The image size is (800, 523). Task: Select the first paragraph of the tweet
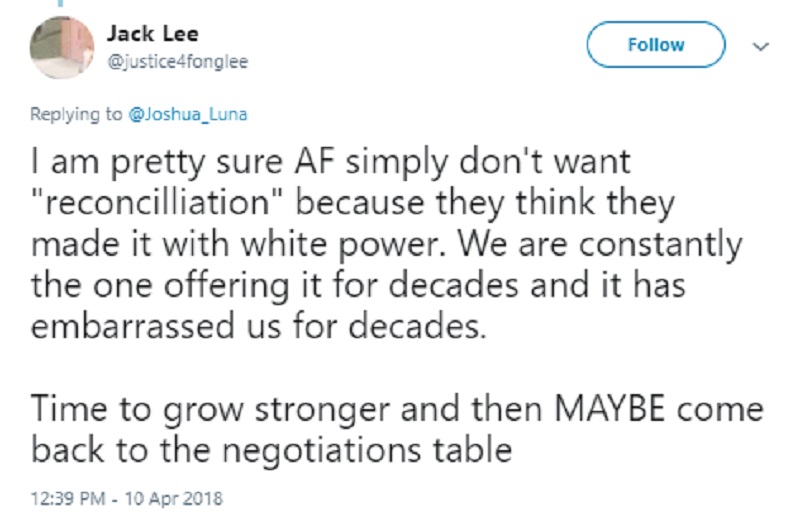pos(387,244)
